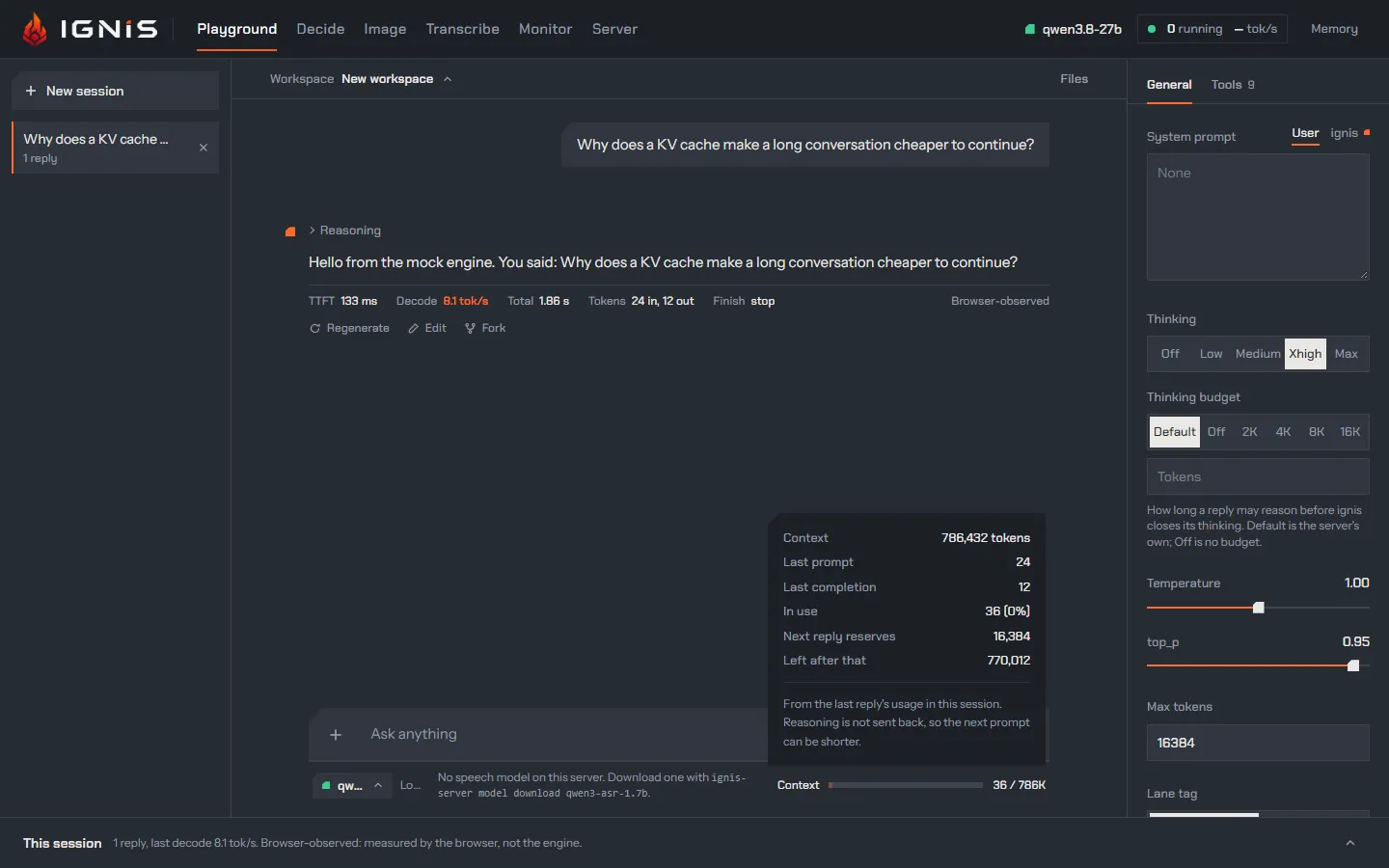Expand the Reasoning section
This screenshot has height=868, width=1389.
(344, 231)
